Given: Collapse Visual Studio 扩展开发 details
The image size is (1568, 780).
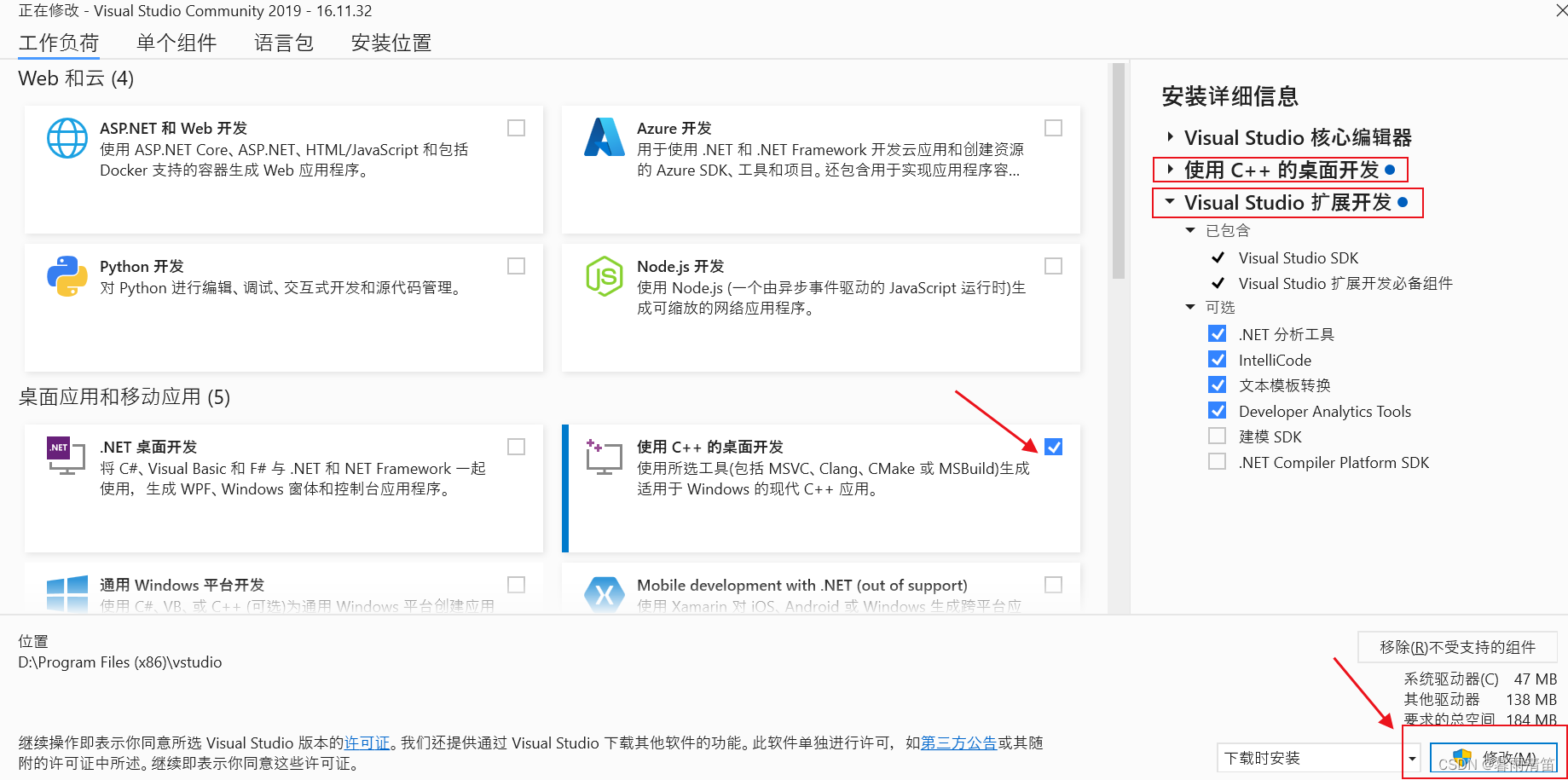Looking at the screenshot, I should coord(1170,202).
